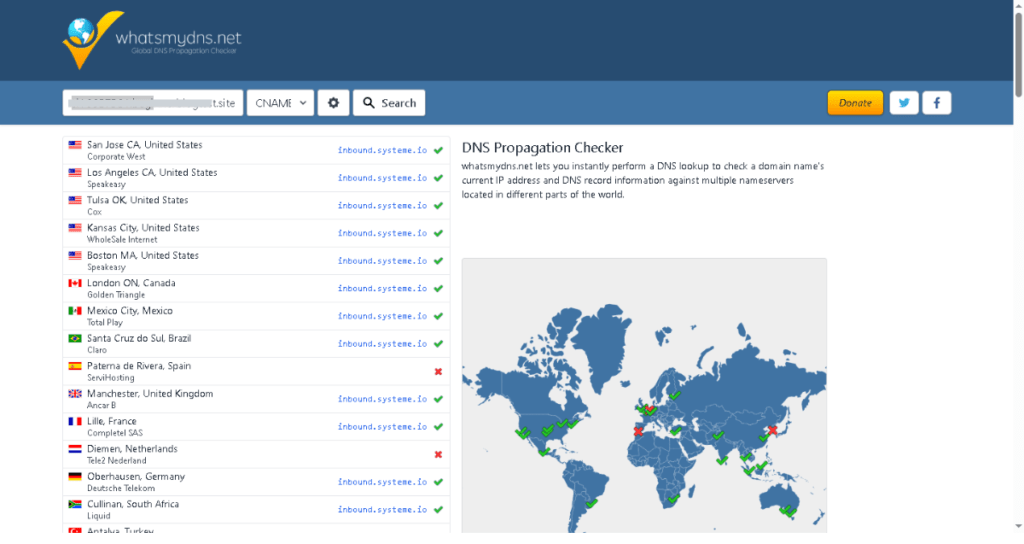Click inbound.systeme.io result for Boston MA
Viewport: 1024px width, 544px height.
click(382, 261)
